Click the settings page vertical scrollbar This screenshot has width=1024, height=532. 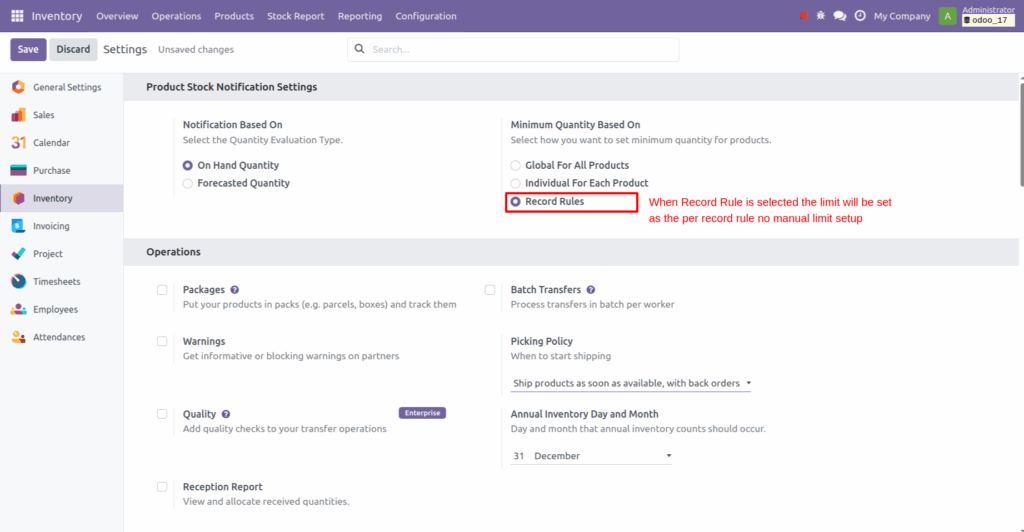click(x=1021, y=134)
